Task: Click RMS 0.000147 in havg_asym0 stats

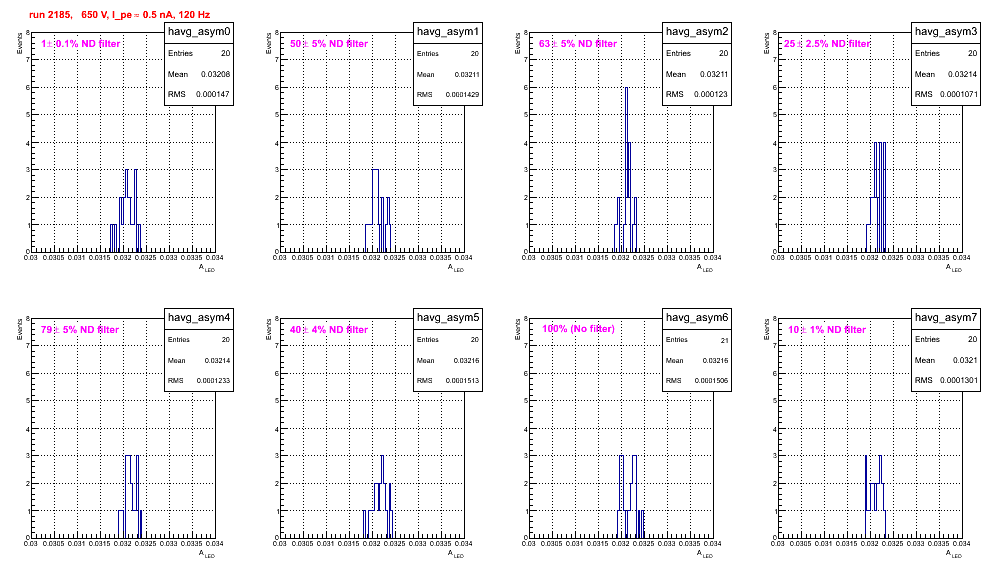Action: tap(199, 95)
